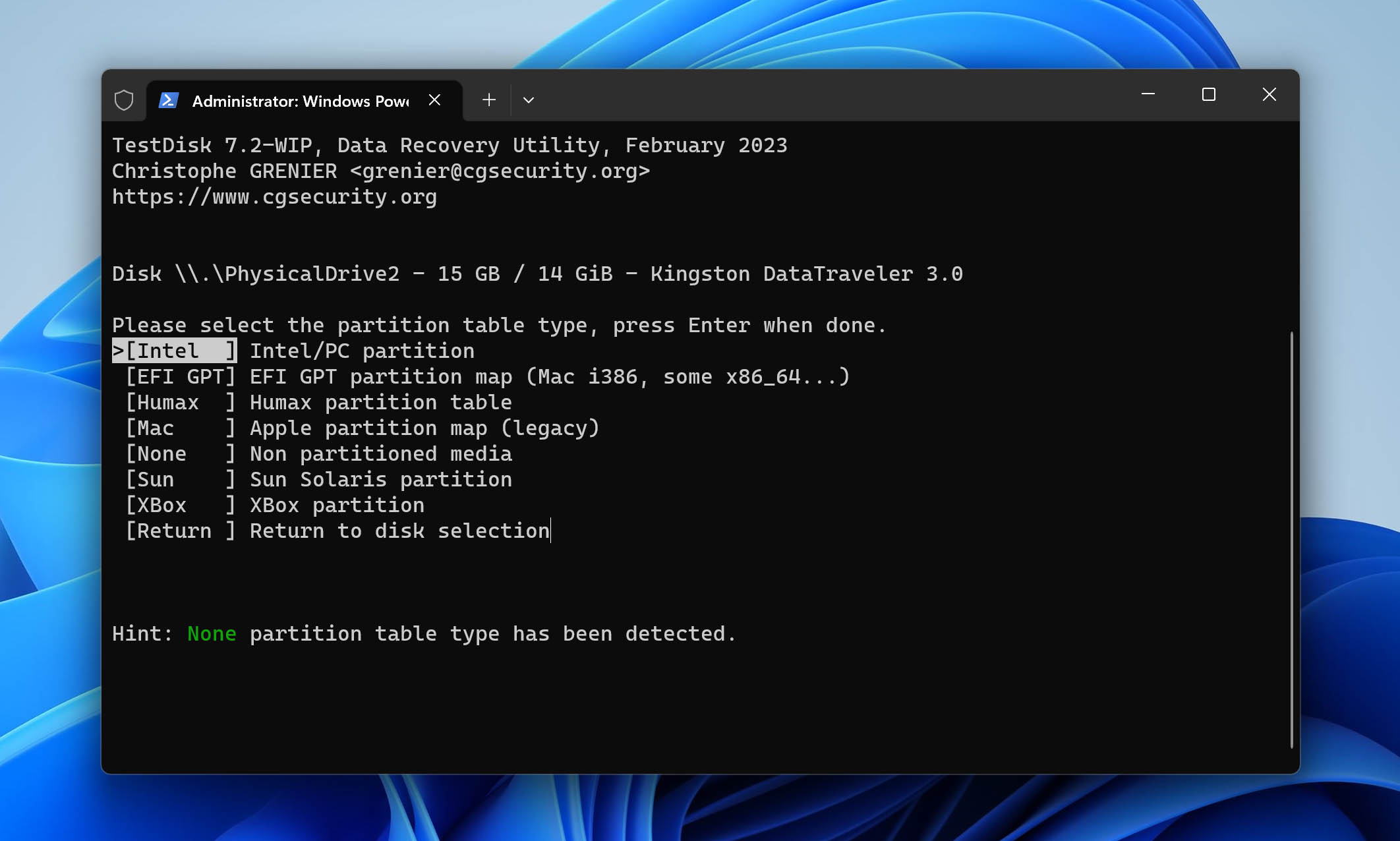Select the Humax partition table option
The height and width of the screenshot is (841, 1400).
(318, 402)
